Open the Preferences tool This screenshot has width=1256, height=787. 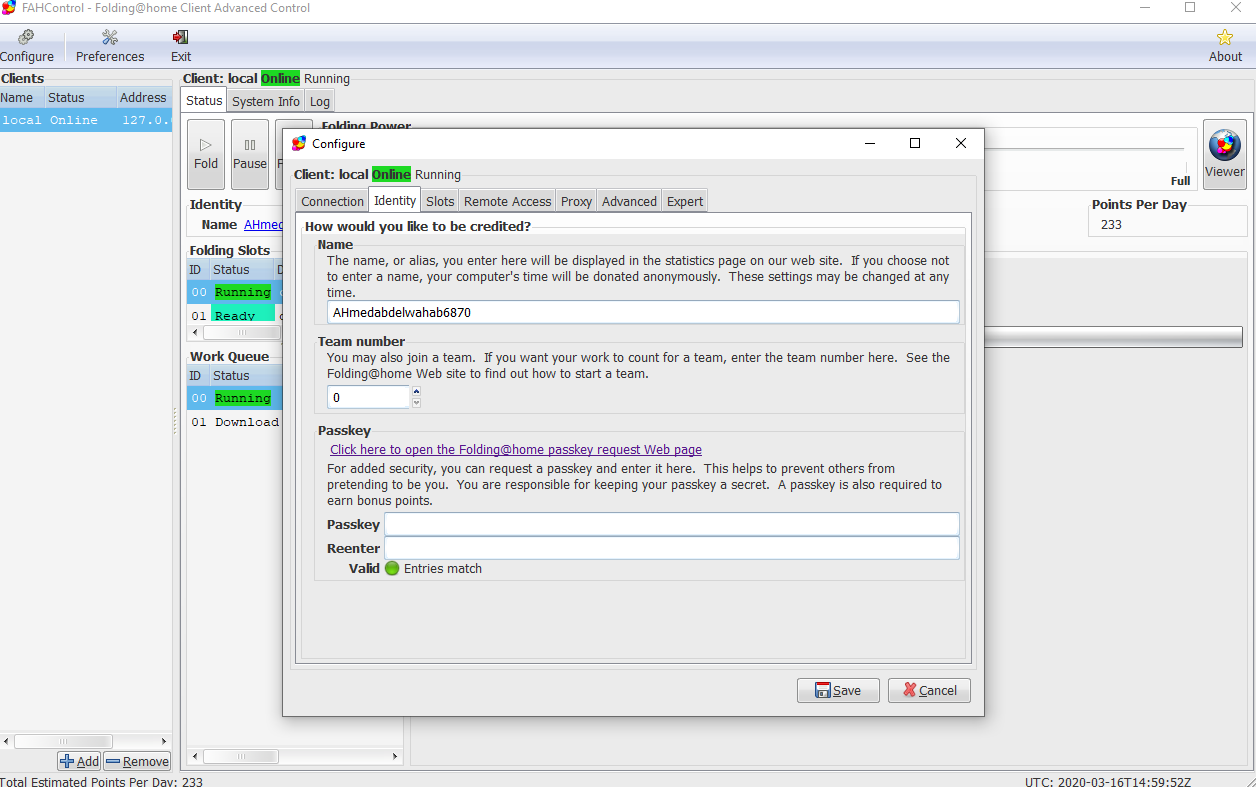coord(110,47)
